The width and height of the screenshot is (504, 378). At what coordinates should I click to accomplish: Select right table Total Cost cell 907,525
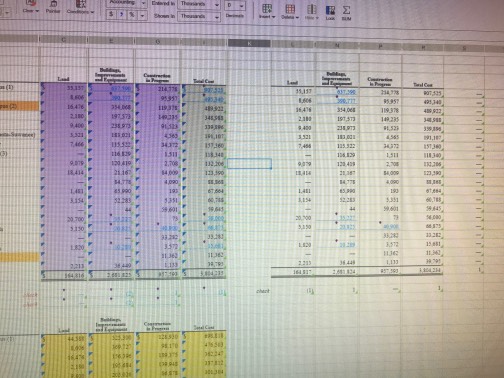[x=422, y=93]
